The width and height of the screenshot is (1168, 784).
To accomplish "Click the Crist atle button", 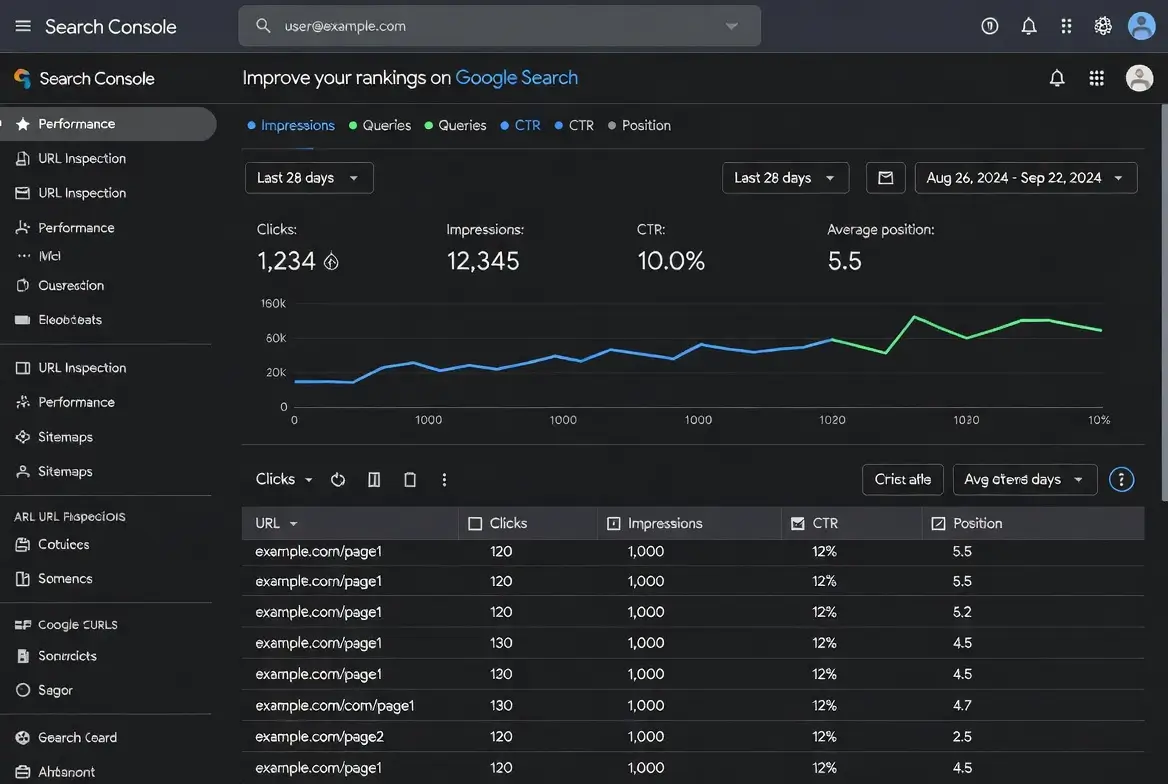I will click(902, 480).
